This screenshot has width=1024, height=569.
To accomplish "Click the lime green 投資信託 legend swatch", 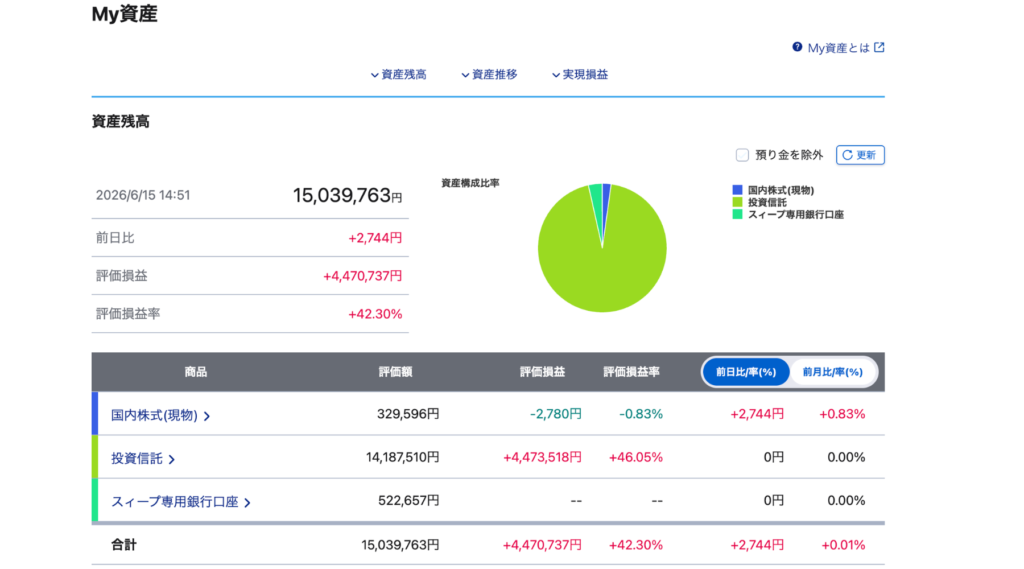I will [x=737, y=202].
